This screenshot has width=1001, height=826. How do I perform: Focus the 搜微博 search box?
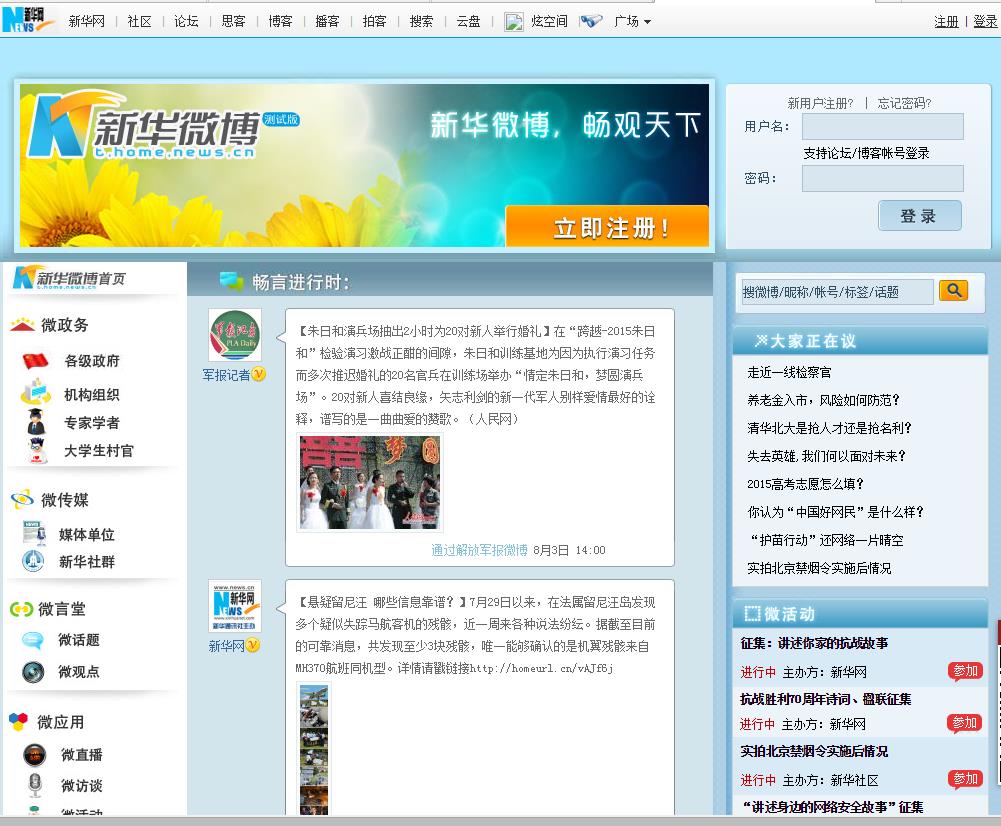click(x=837, y=292)
